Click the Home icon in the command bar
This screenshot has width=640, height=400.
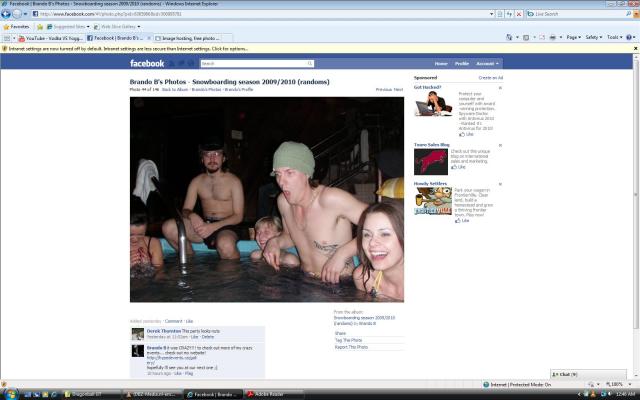click(509, 37)
